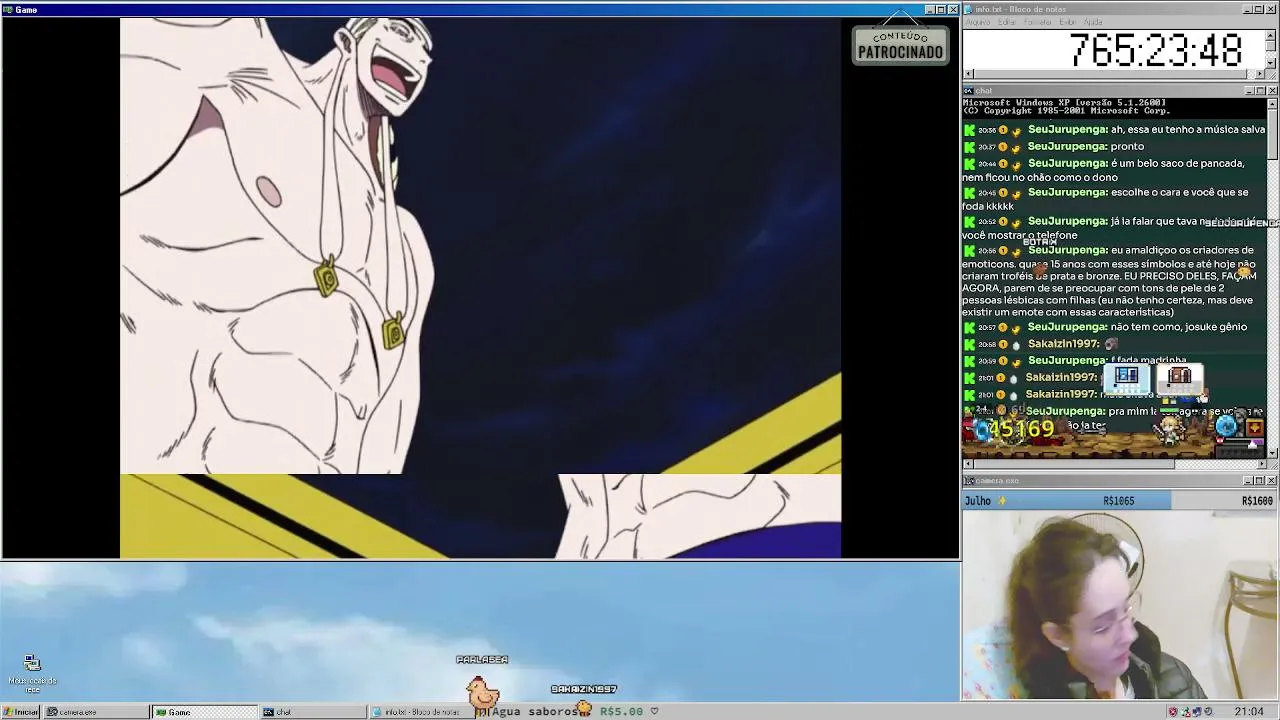Click the R$5.00 donation amount
This screenshot has width=1280, height=720.
click(621, 712)
